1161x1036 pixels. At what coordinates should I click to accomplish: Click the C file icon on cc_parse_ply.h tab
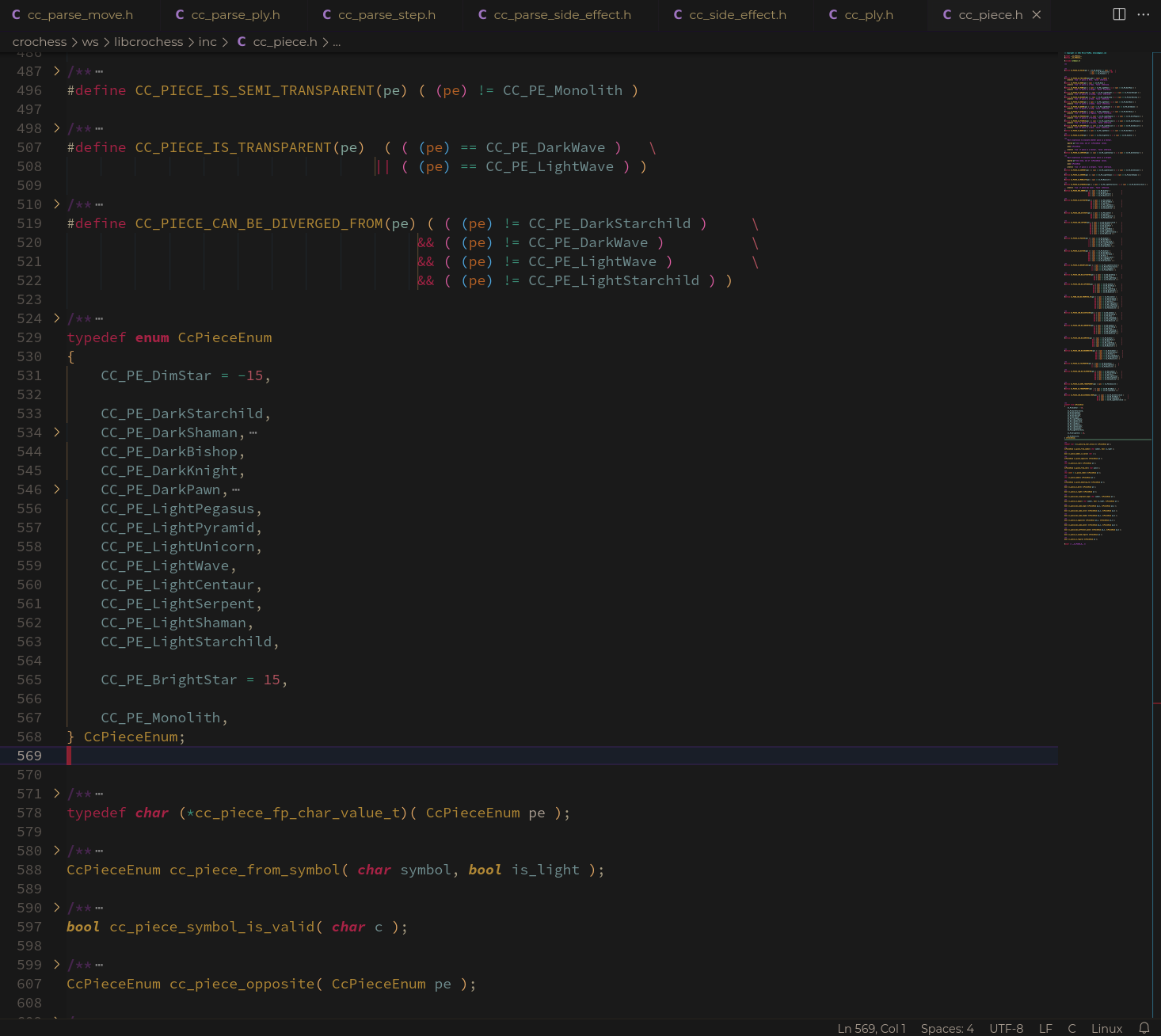[180, 14]
